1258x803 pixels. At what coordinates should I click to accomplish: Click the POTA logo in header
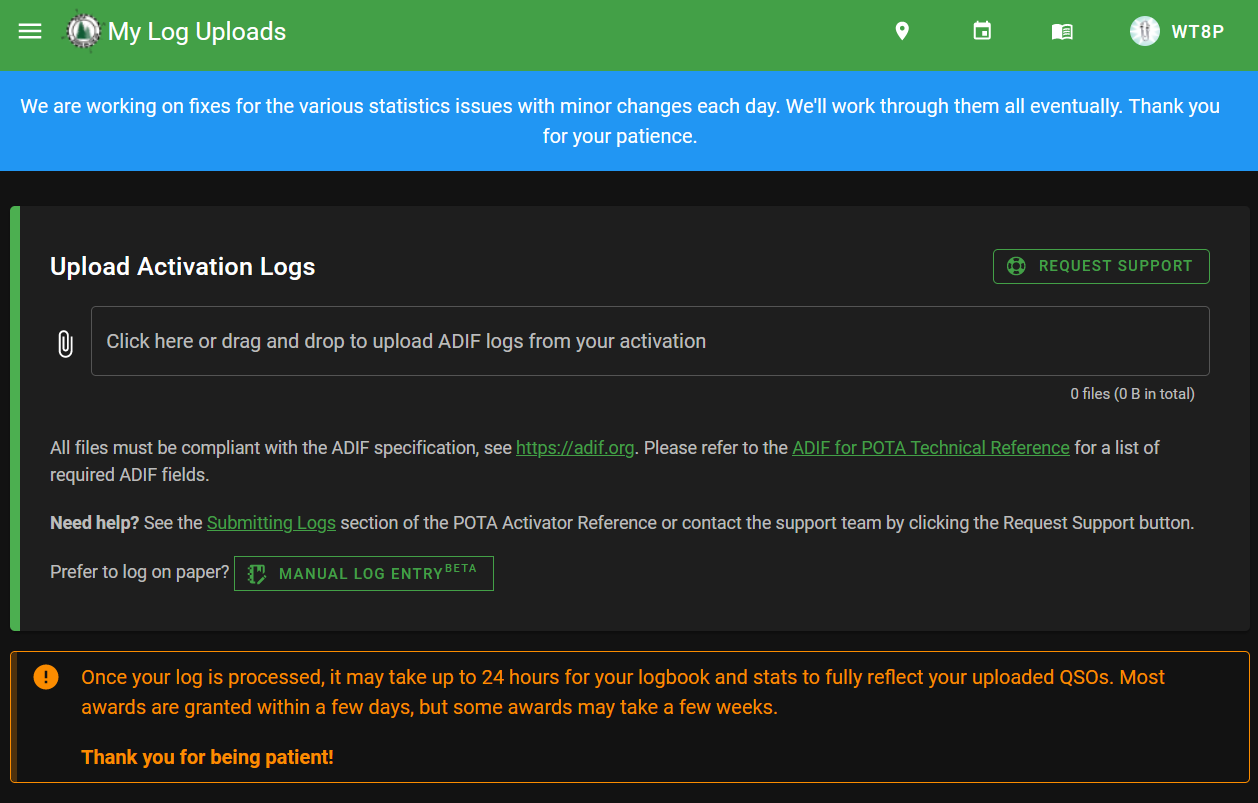pyautogui.click(x=83, y=32)
